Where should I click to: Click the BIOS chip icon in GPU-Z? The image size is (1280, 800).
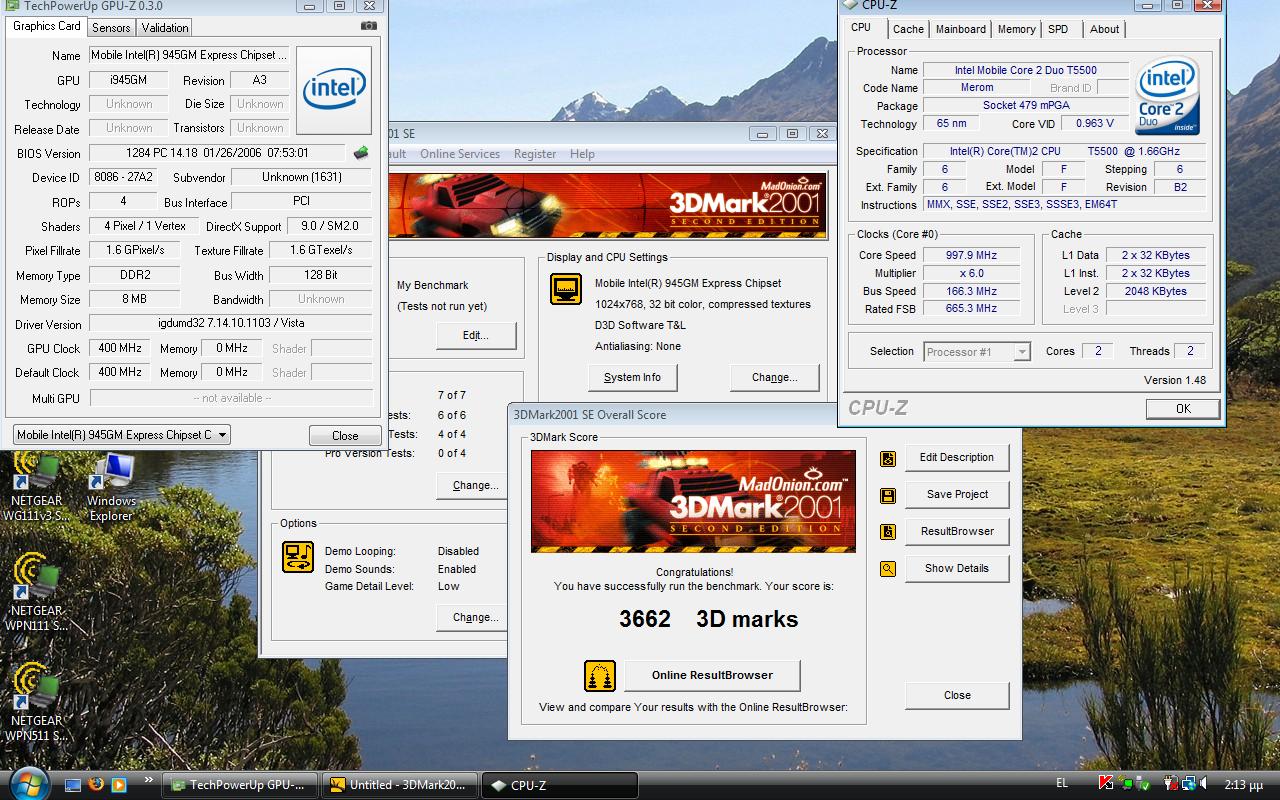[x=361, y=153]
